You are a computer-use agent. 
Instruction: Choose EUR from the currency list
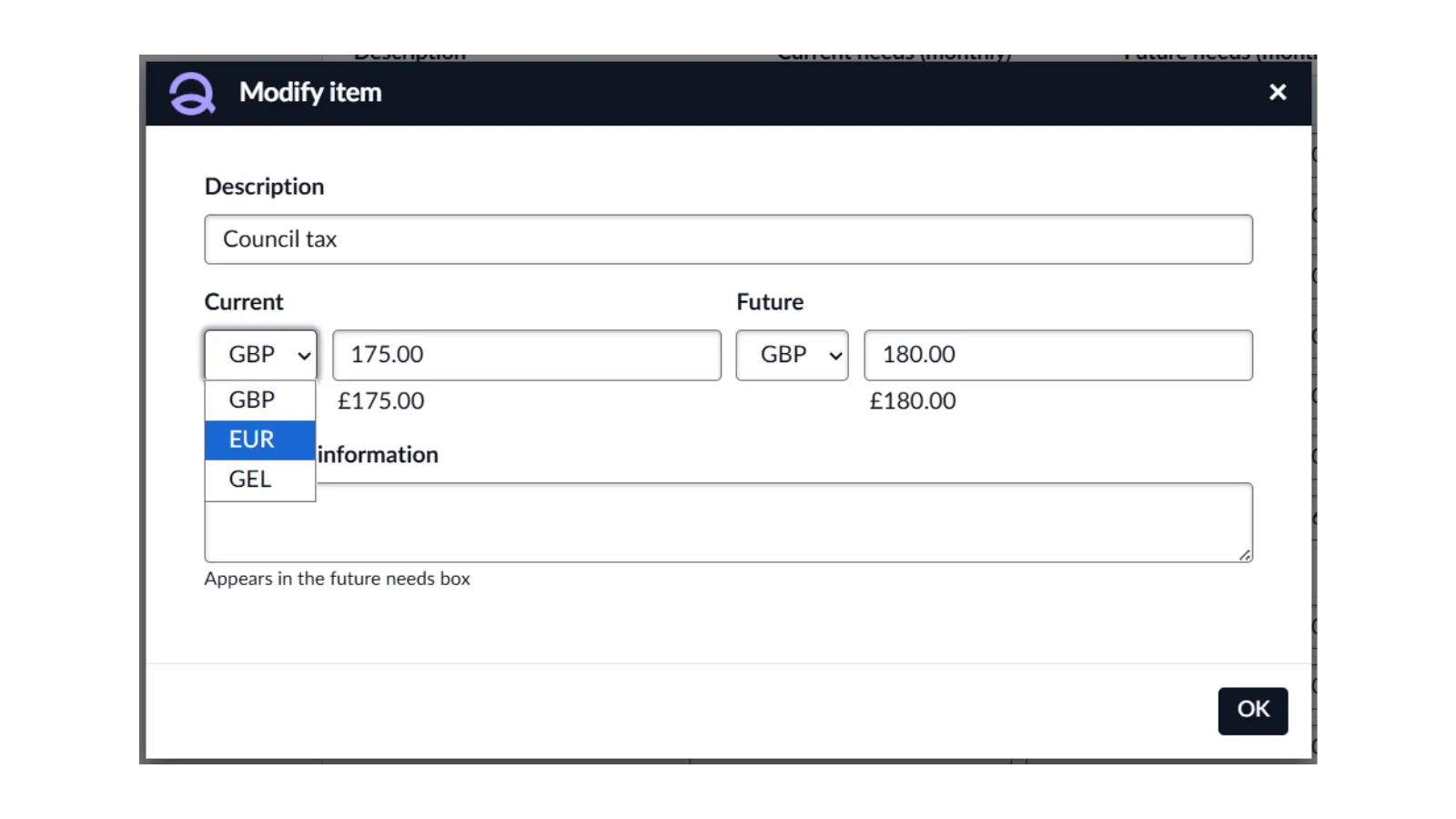[260, 440]
